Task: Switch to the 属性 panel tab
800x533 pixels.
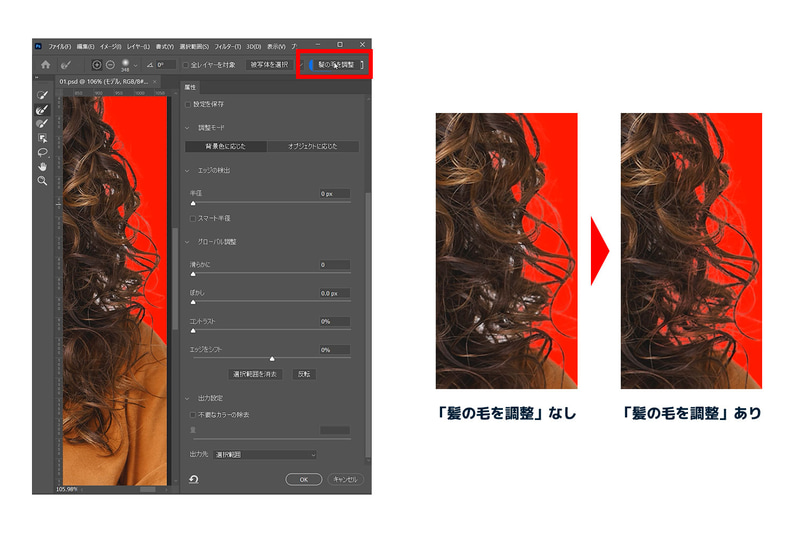Action: (x=190, y=87)
